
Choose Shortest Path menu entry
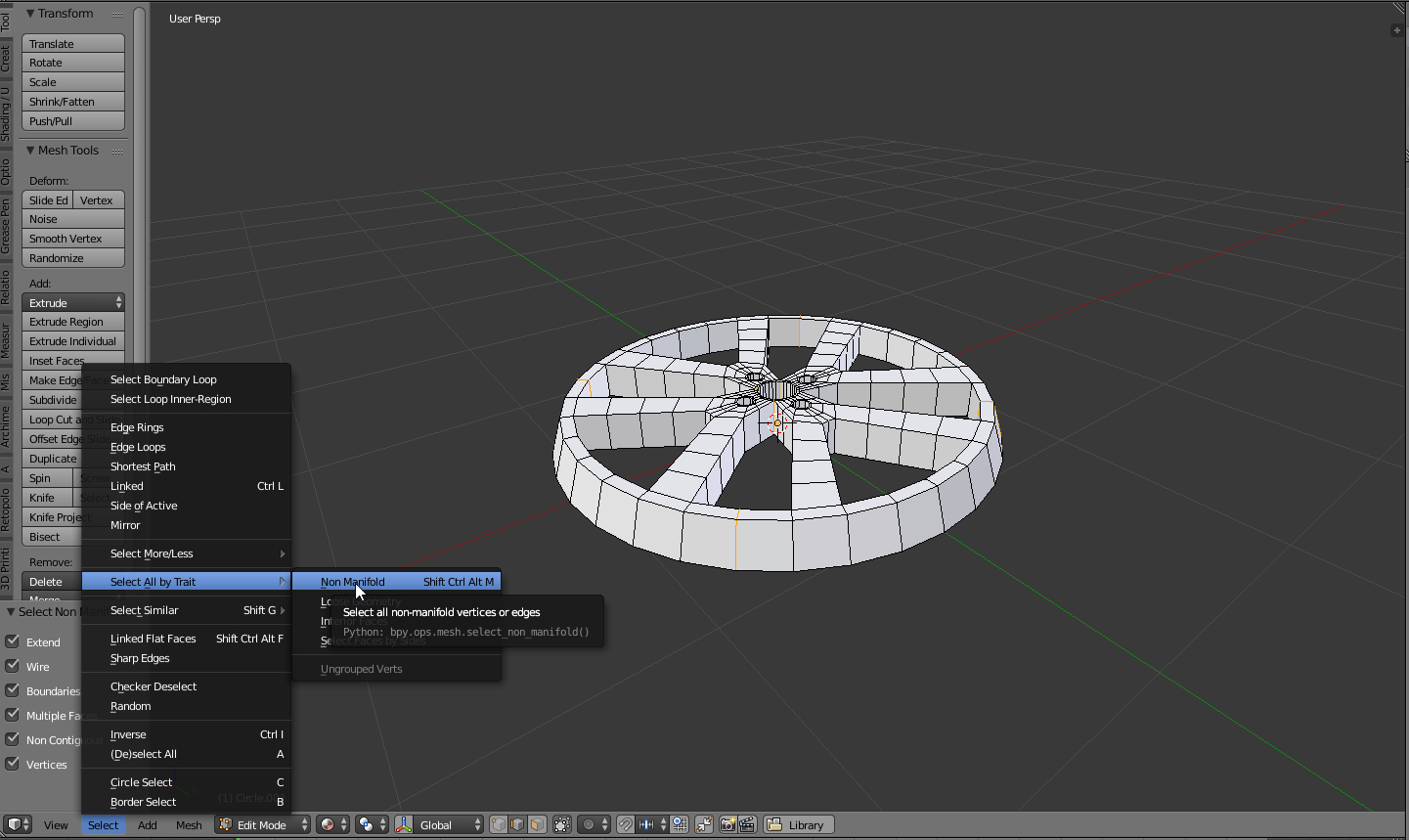click(x=186, y=466)
